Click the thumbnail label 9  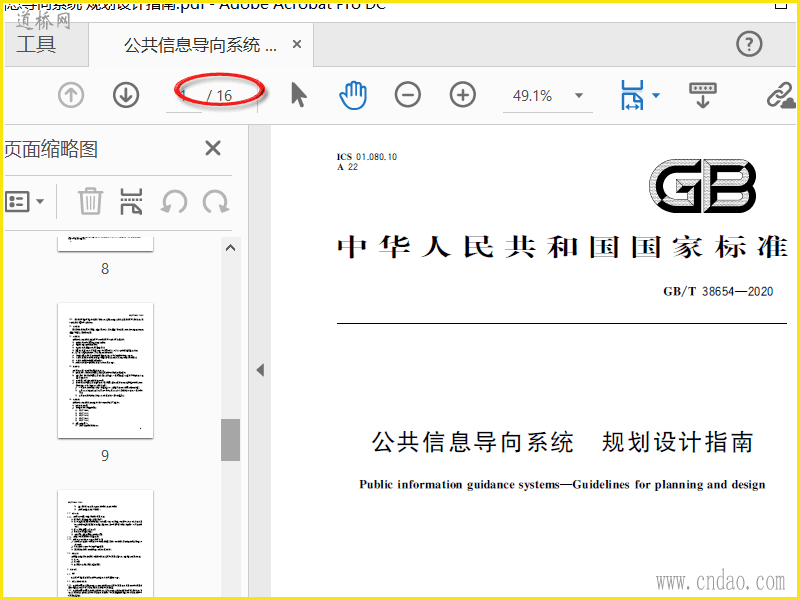(x=105, y=456)
